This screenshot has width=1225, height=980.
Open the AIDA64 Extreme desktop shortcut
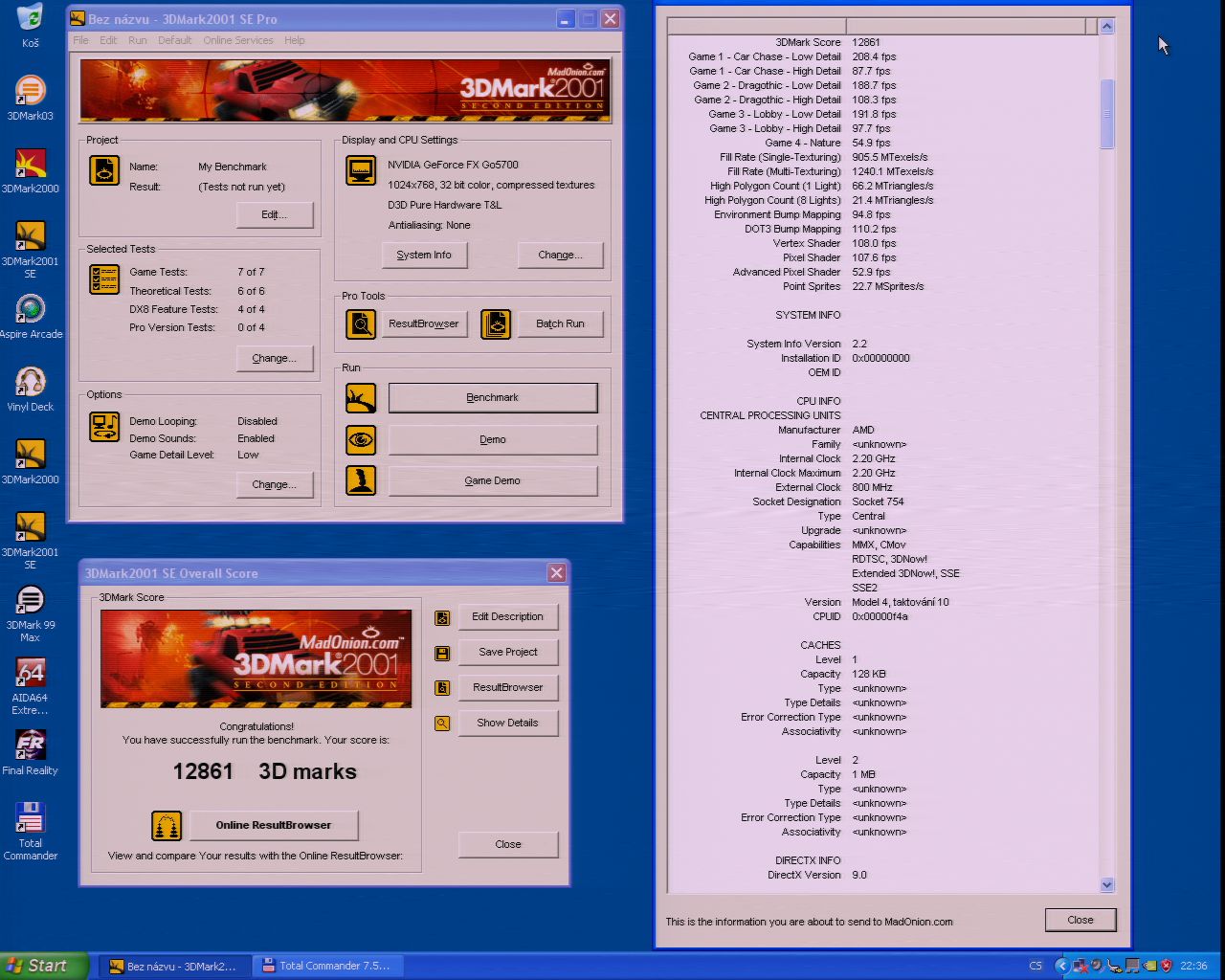31,686
